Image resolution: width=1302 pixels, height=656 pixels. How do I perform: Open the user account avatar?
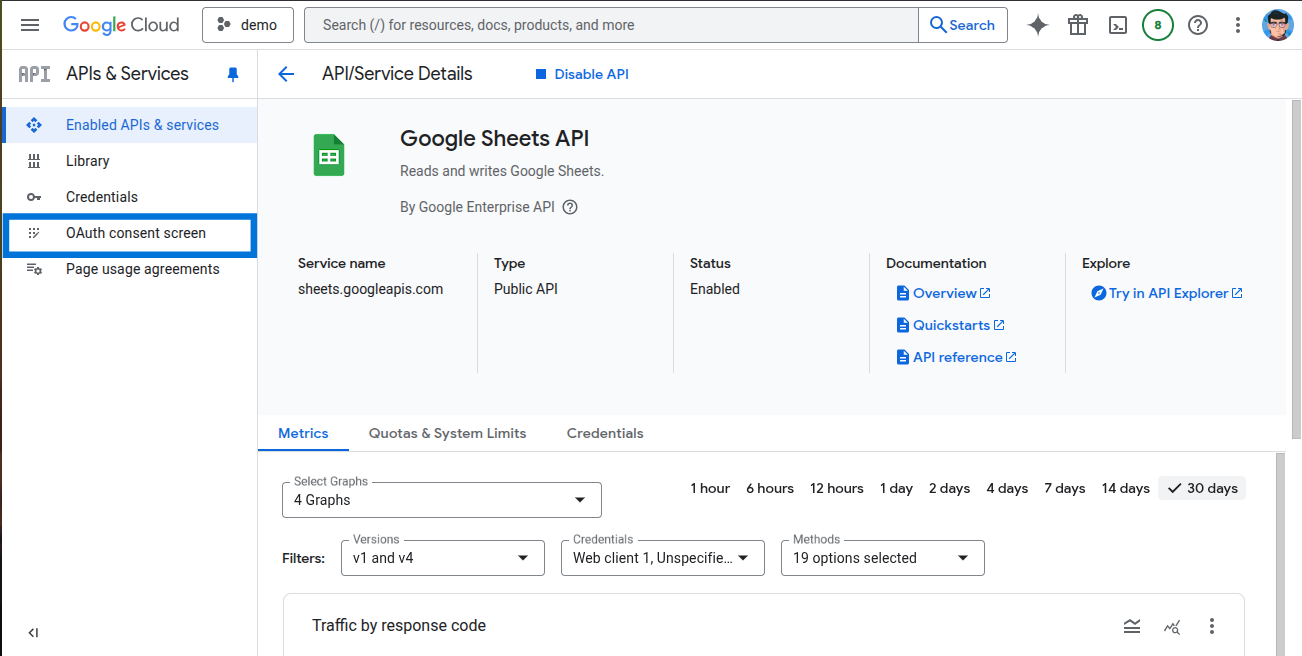1278,25
